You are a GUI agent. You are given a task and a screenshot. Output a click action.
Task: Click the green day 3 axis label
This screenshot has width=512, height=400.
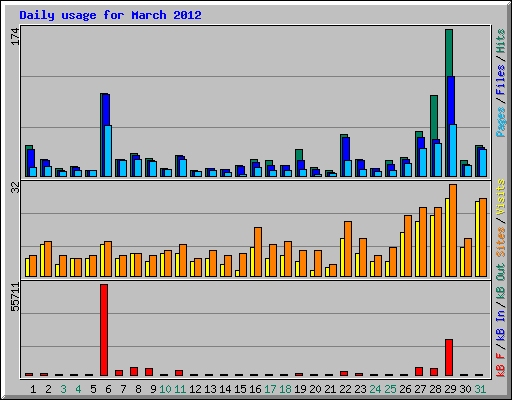pos(63,389)
